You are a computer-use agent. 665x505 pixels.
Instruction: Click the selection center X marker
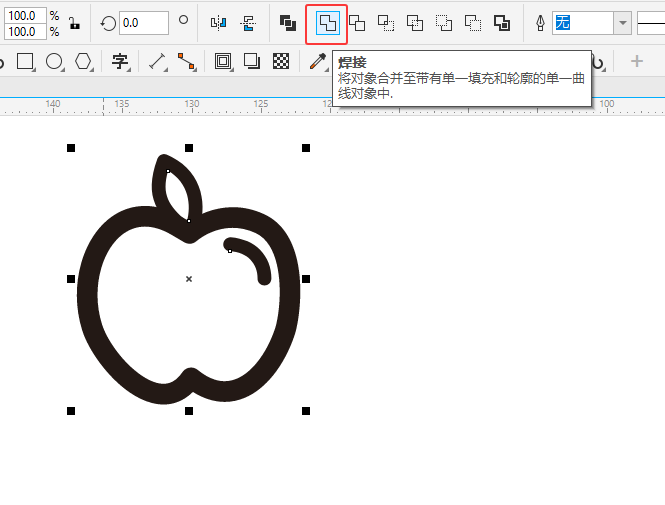[189, 279]
